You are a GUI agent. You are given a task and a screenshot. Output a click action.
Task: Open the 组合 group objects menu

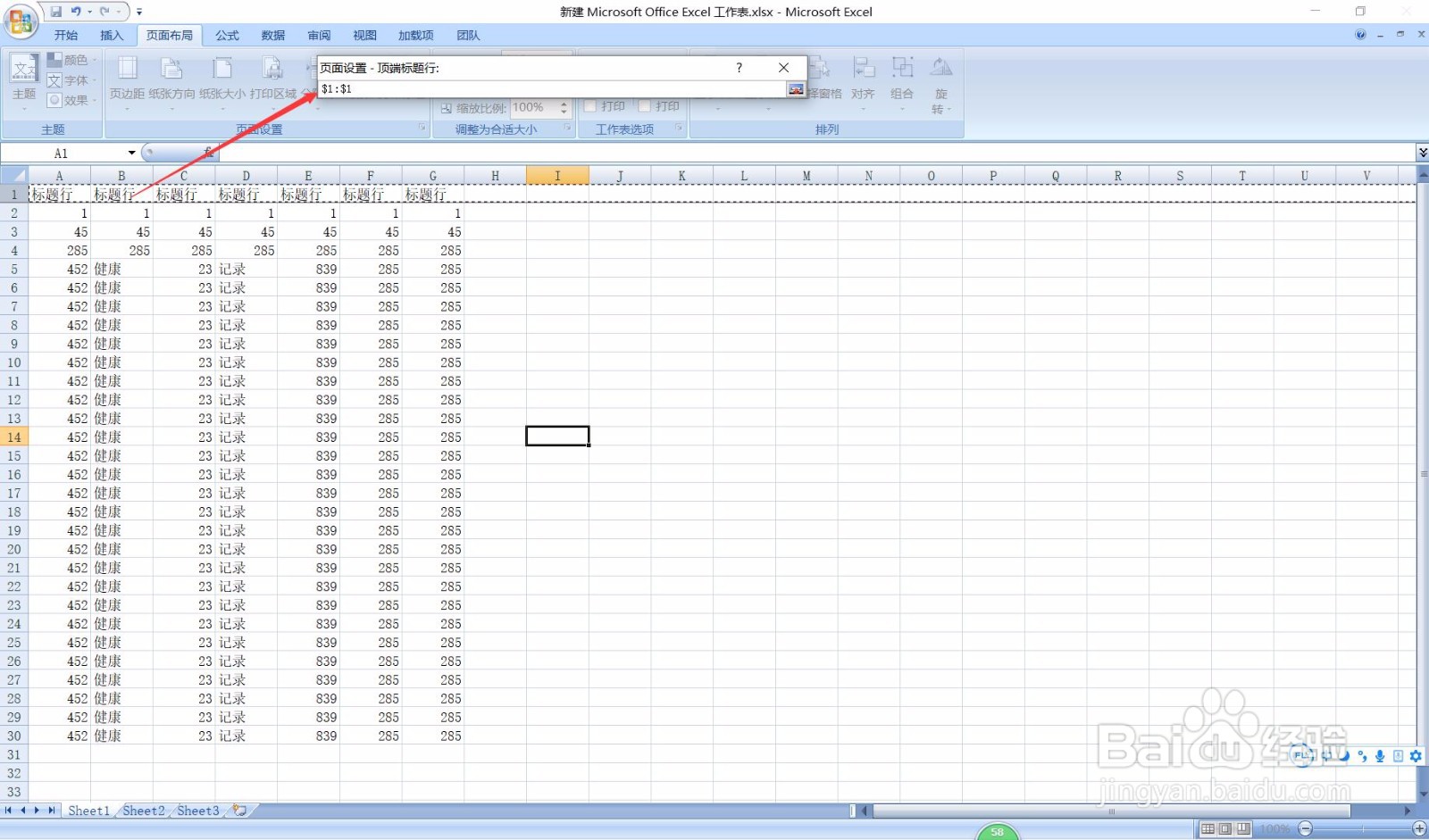902,82
